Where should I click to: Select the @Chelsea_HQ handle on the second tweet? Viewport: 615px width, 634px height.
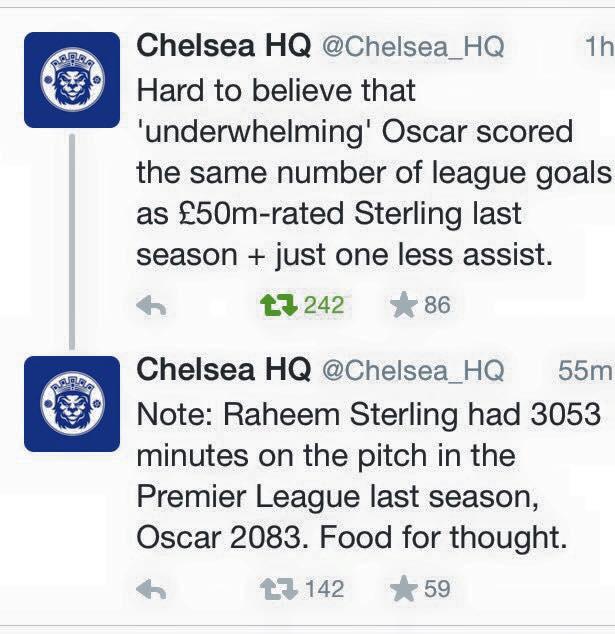tap(413, 371)
